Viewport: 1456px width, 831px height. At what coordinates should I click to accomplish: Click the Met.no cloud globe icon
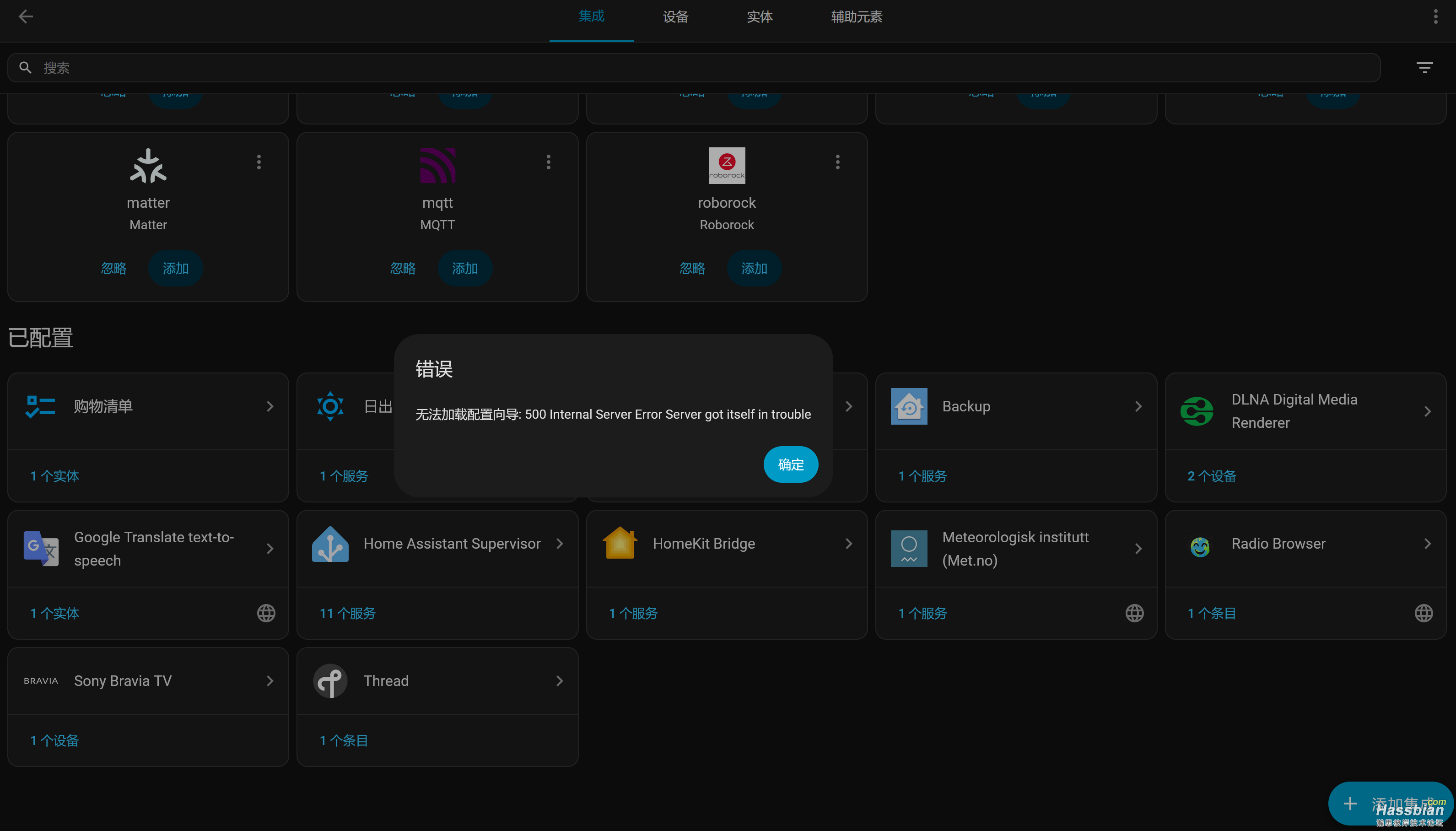click(x=1134, y=613)
